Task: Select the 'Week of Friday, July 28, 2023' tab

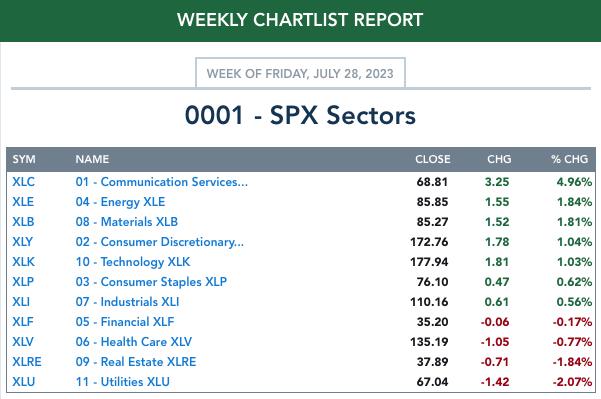Action: click(300, 73)
